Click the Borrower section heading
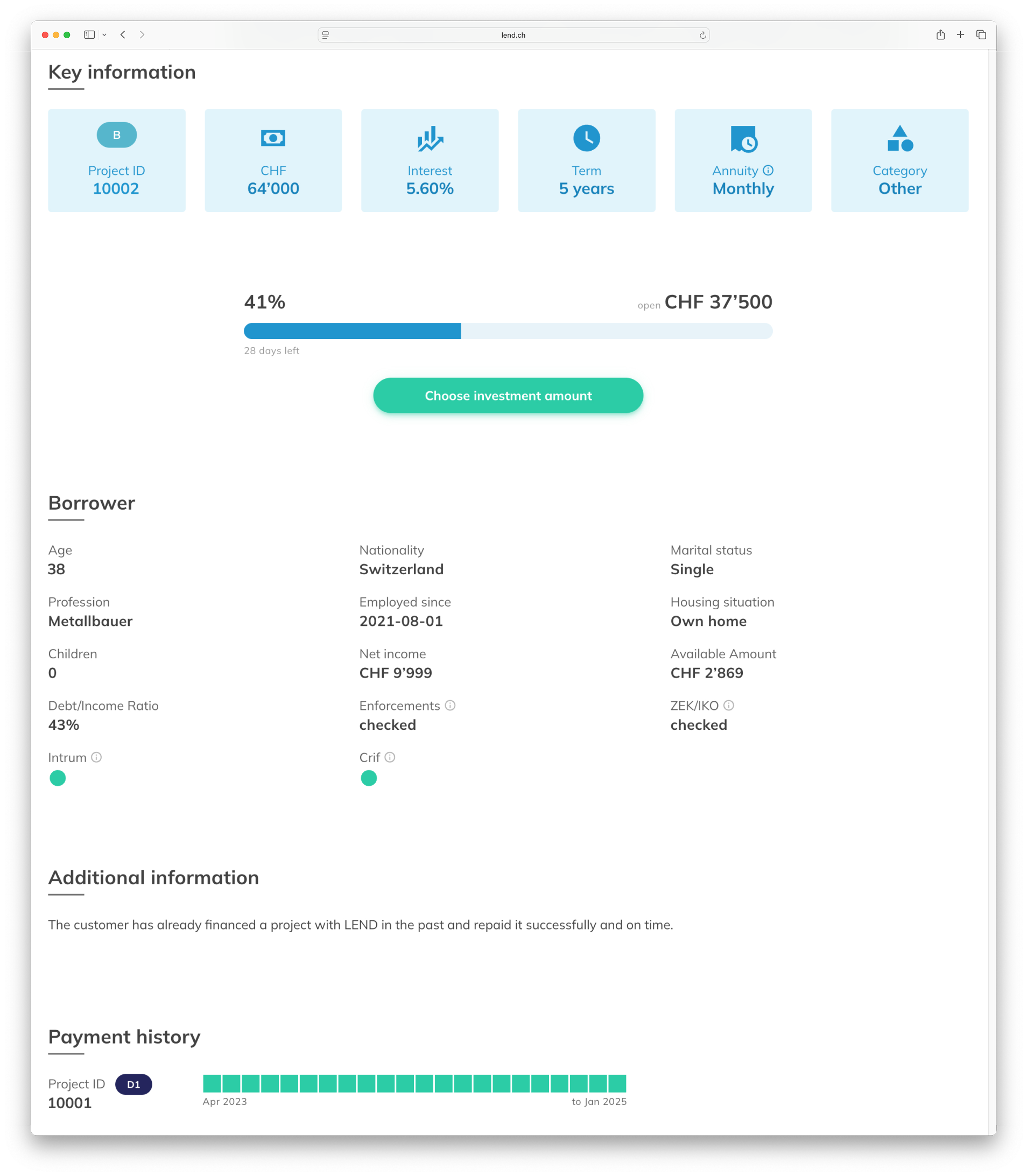 tap(92, 503)
